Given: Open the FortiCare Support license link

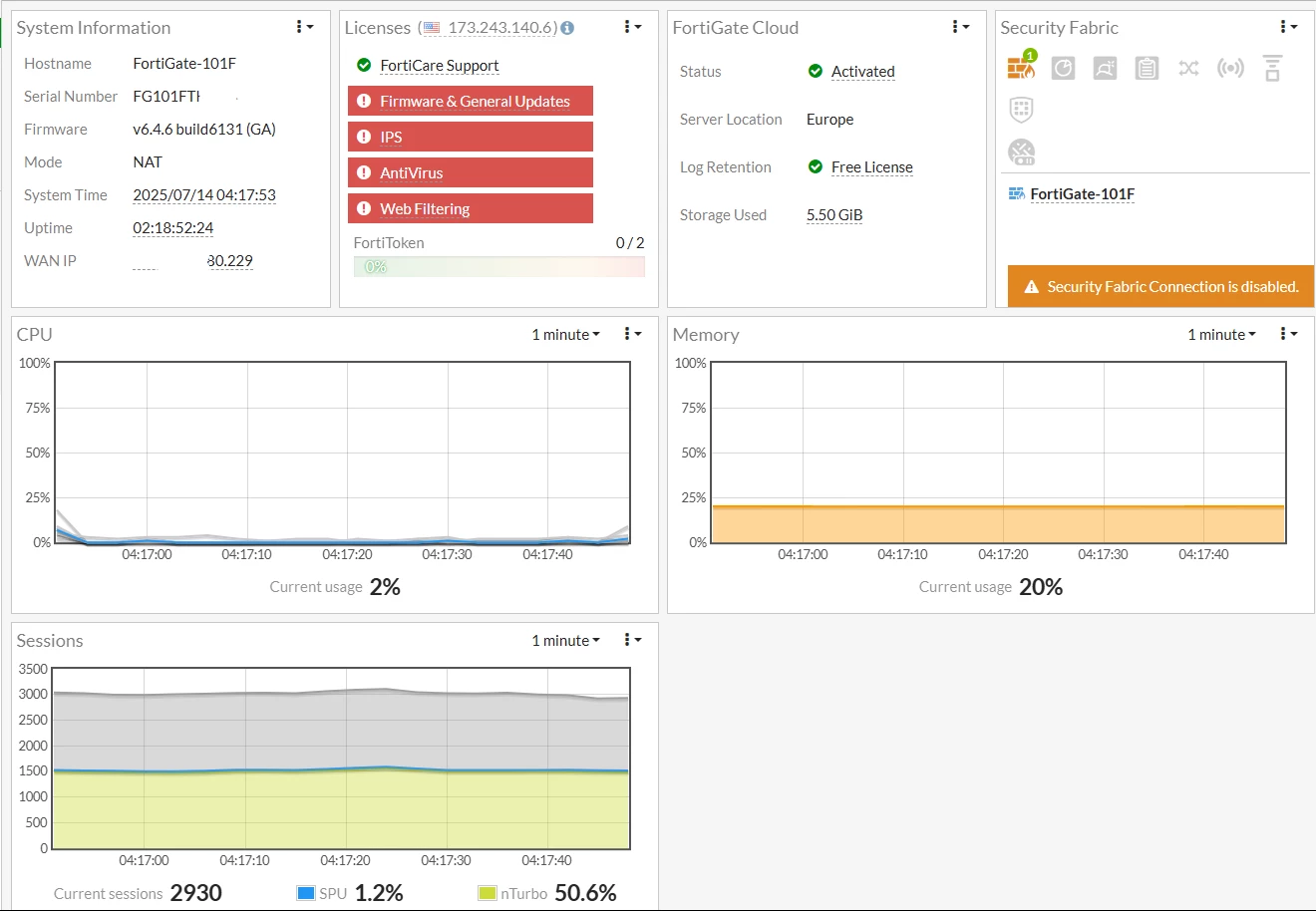Looking at the screenshot, I should click(x=440, y=66).
